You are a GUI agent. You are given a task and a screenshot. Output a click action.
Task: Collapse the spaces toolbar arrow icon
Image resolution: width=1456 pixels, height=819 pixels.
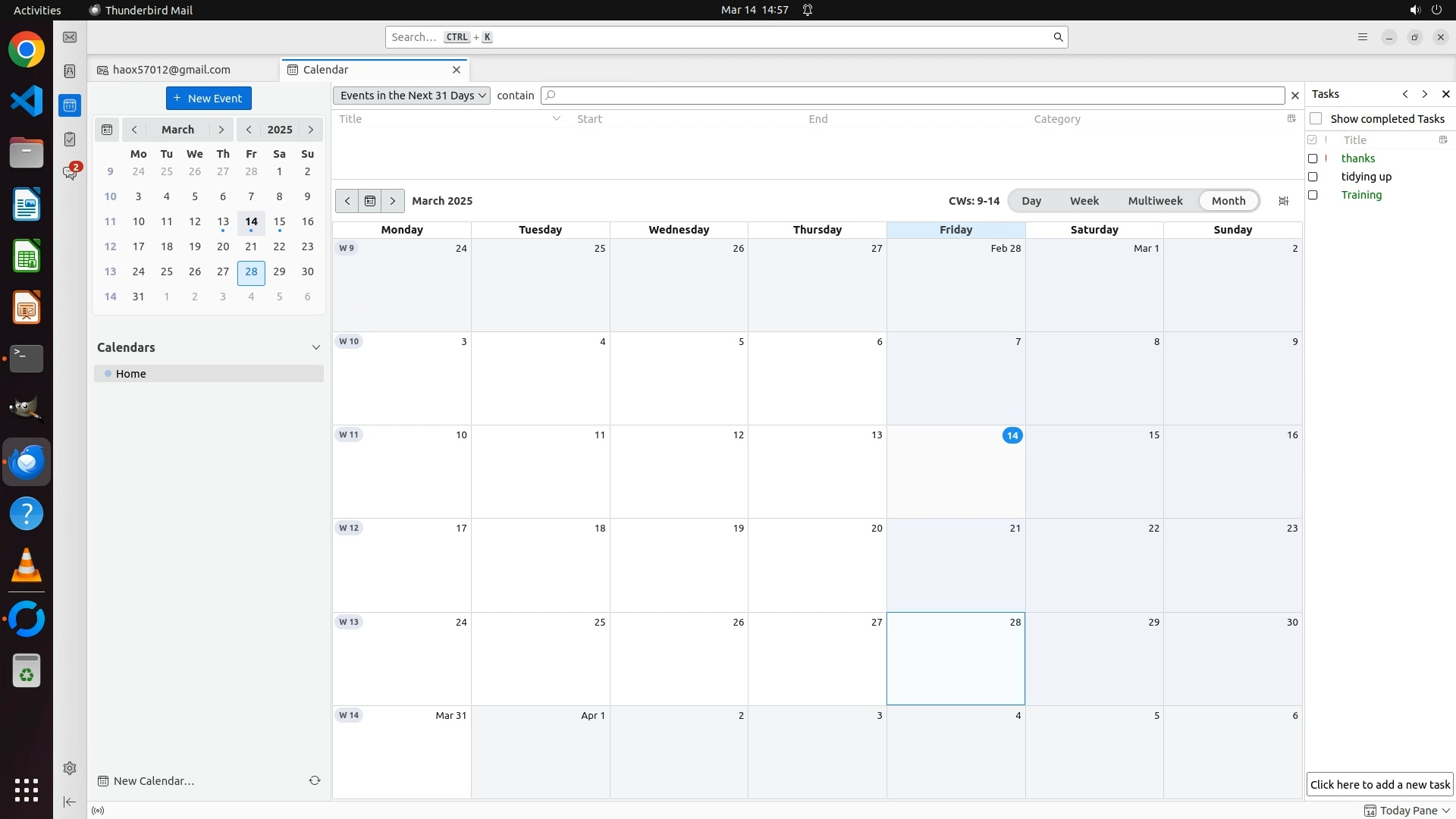tap(70, 802)
